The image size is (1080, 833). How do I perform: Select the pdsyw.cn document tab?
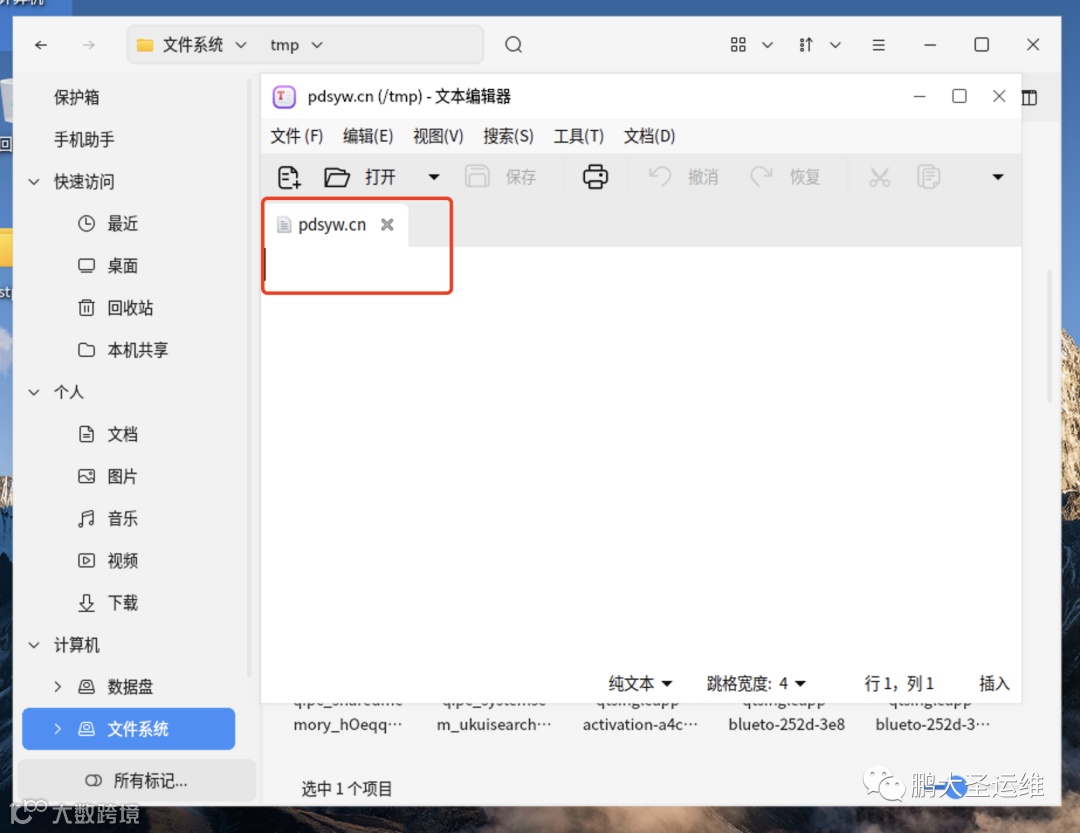pos(331,225)
